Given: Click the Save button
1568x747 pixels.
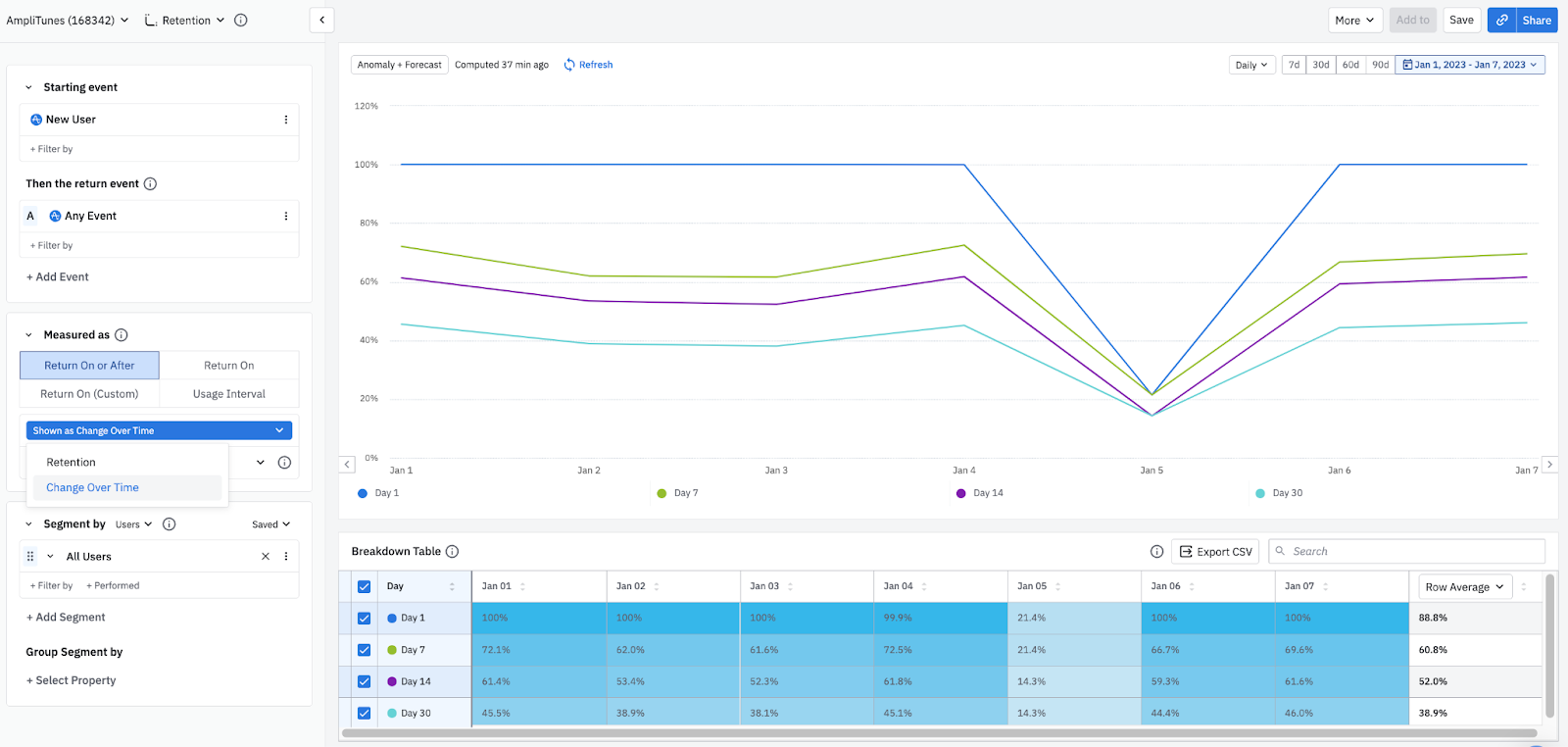Looking at the screenshot, I should click(1461, 20).
